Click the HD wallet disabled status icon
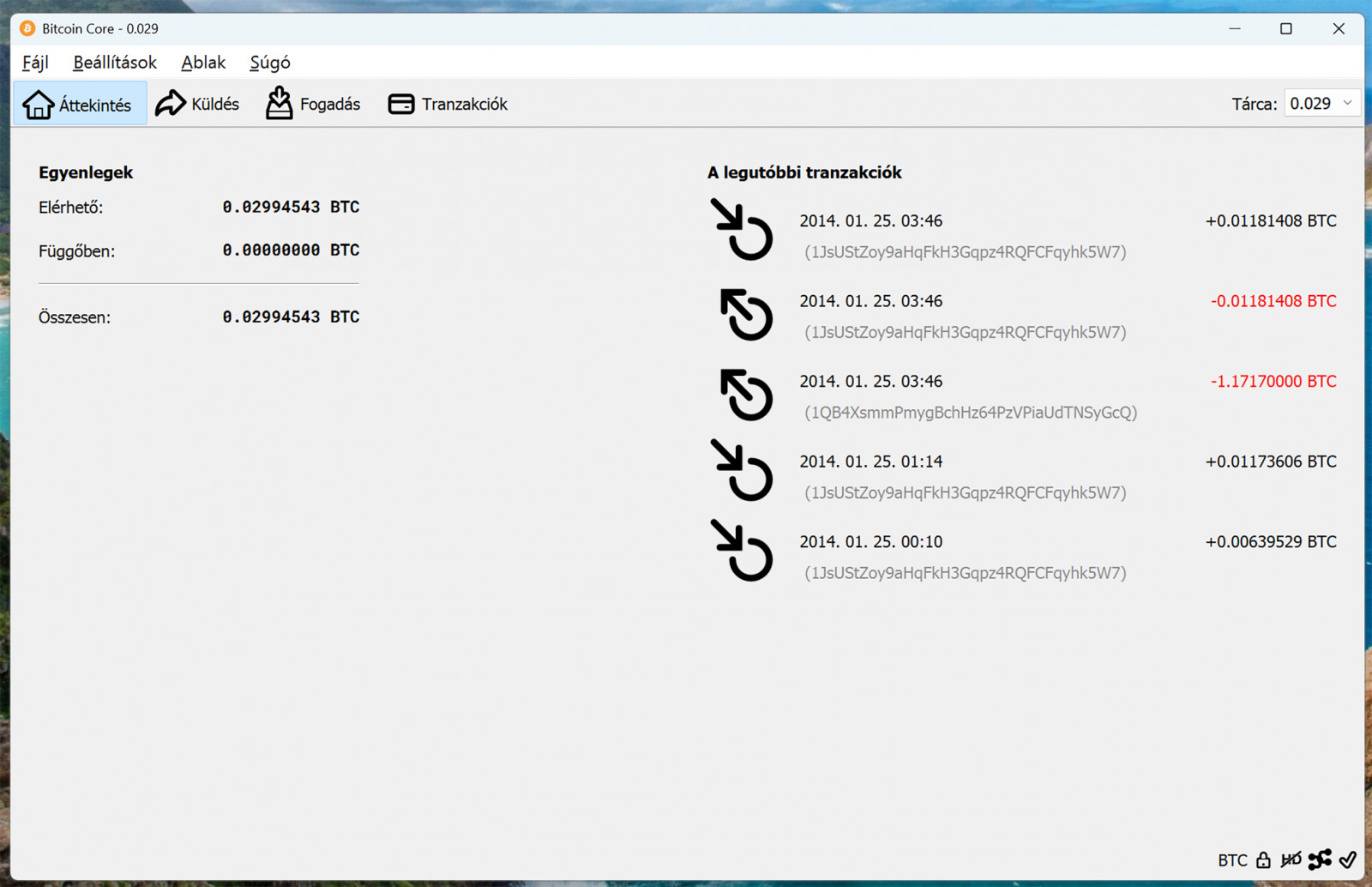The width and height of the screenshot is (1372, 887). coord(1291,860)
